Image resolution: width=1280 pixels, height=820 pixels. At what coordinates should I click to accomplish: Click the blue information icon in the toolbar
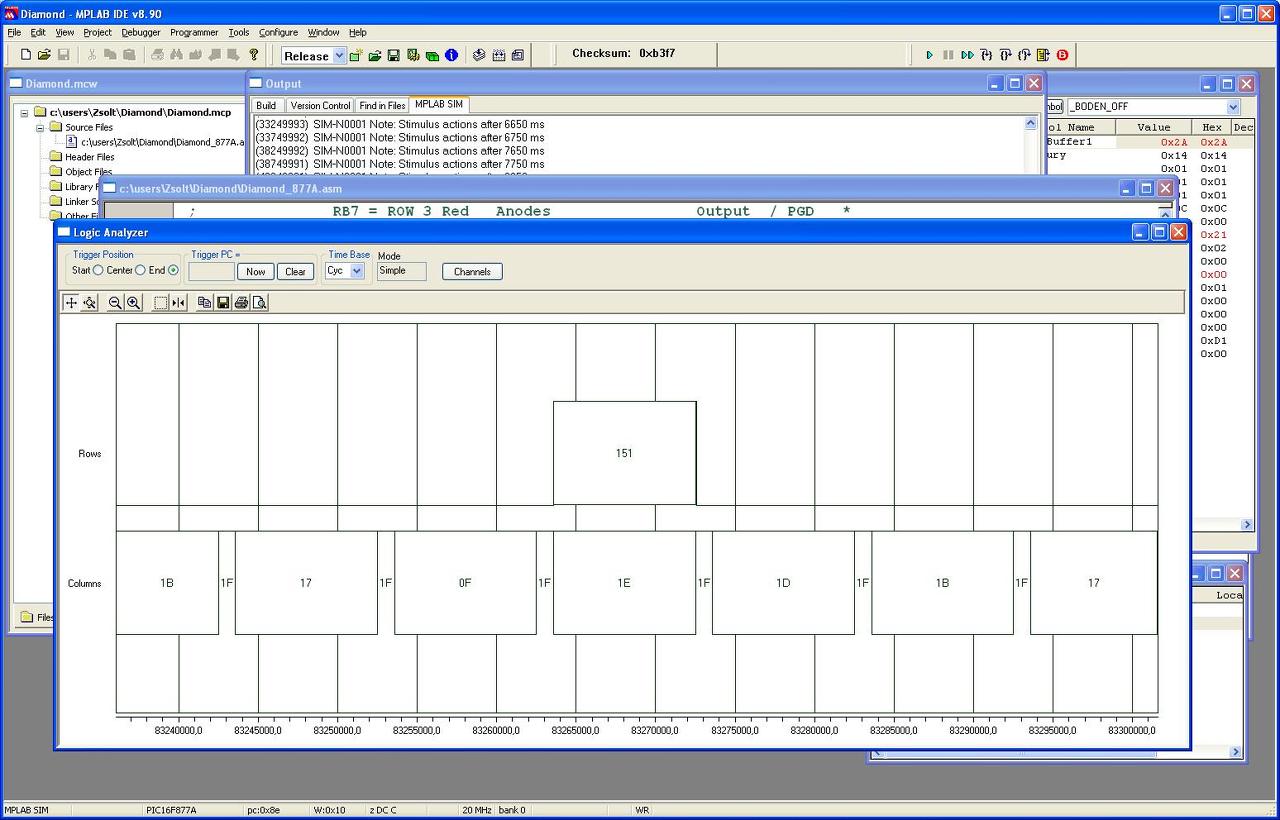pos(451,55)
